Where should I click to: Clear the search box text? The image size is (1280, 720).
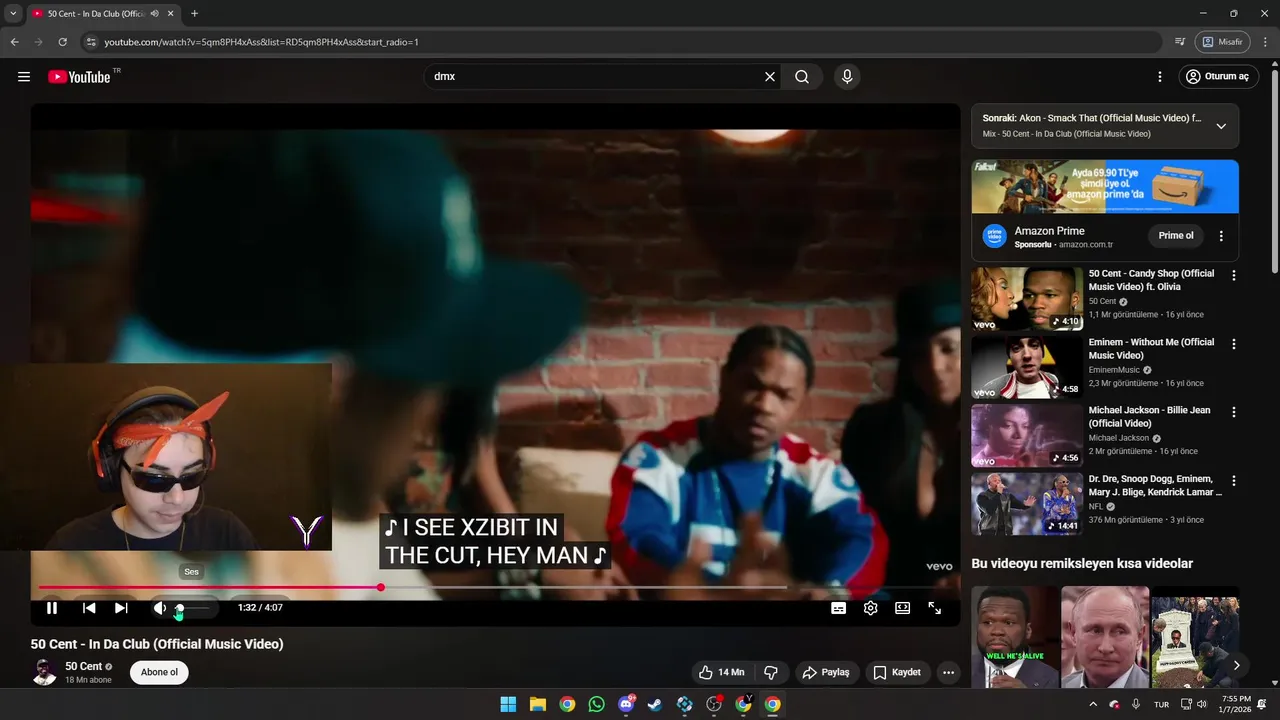click(x=770, y=77)
